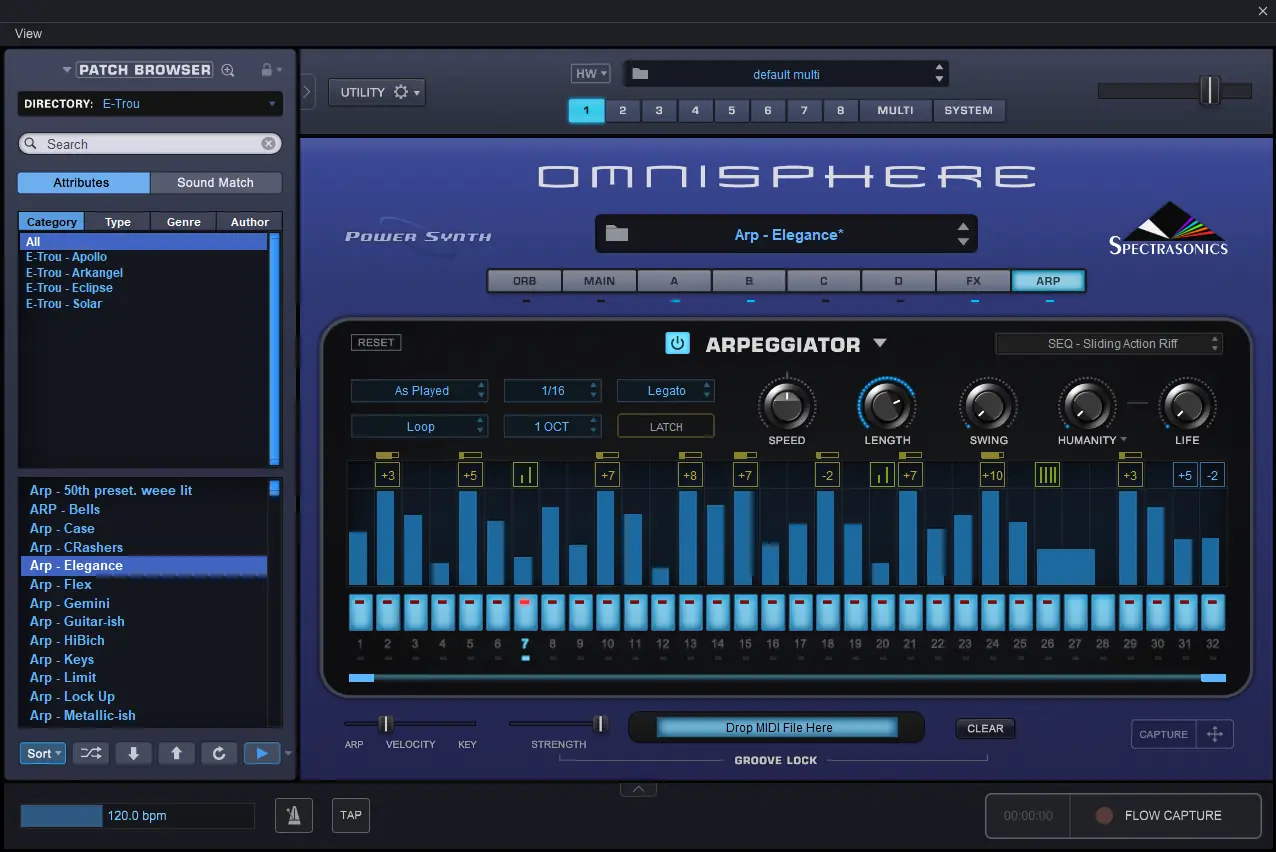Click the Flow Capture record dot
The image size is (1276, 852).
pos(1104,815)
